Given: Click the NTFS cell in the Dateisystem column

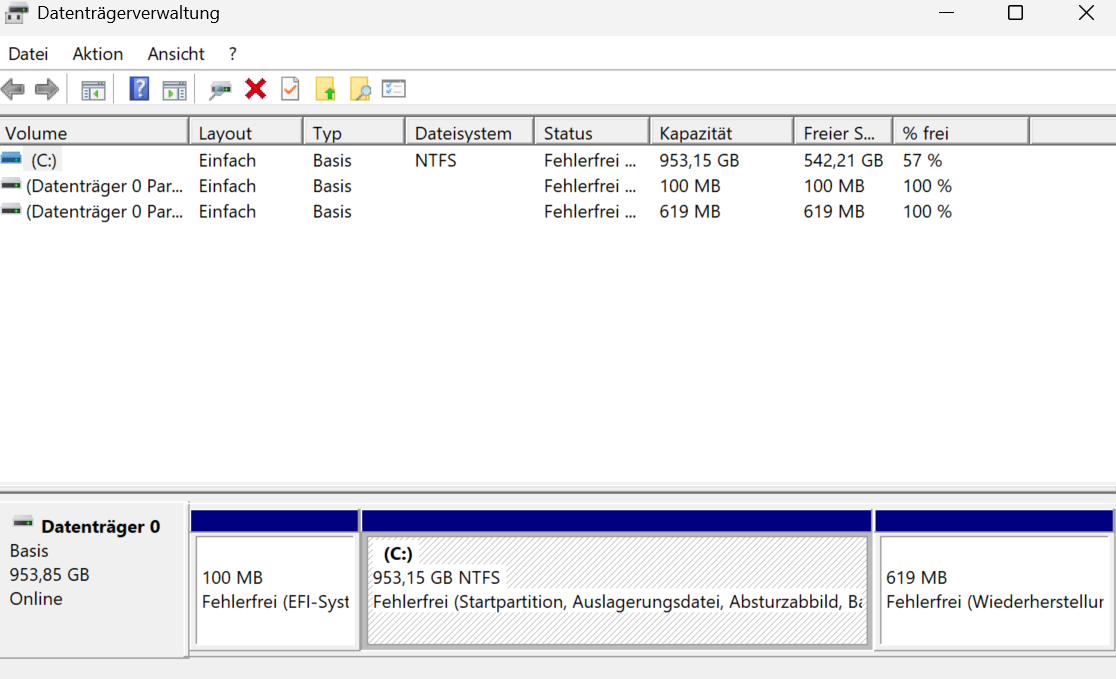Looking at the screenshot, I should tap(436, 160).
